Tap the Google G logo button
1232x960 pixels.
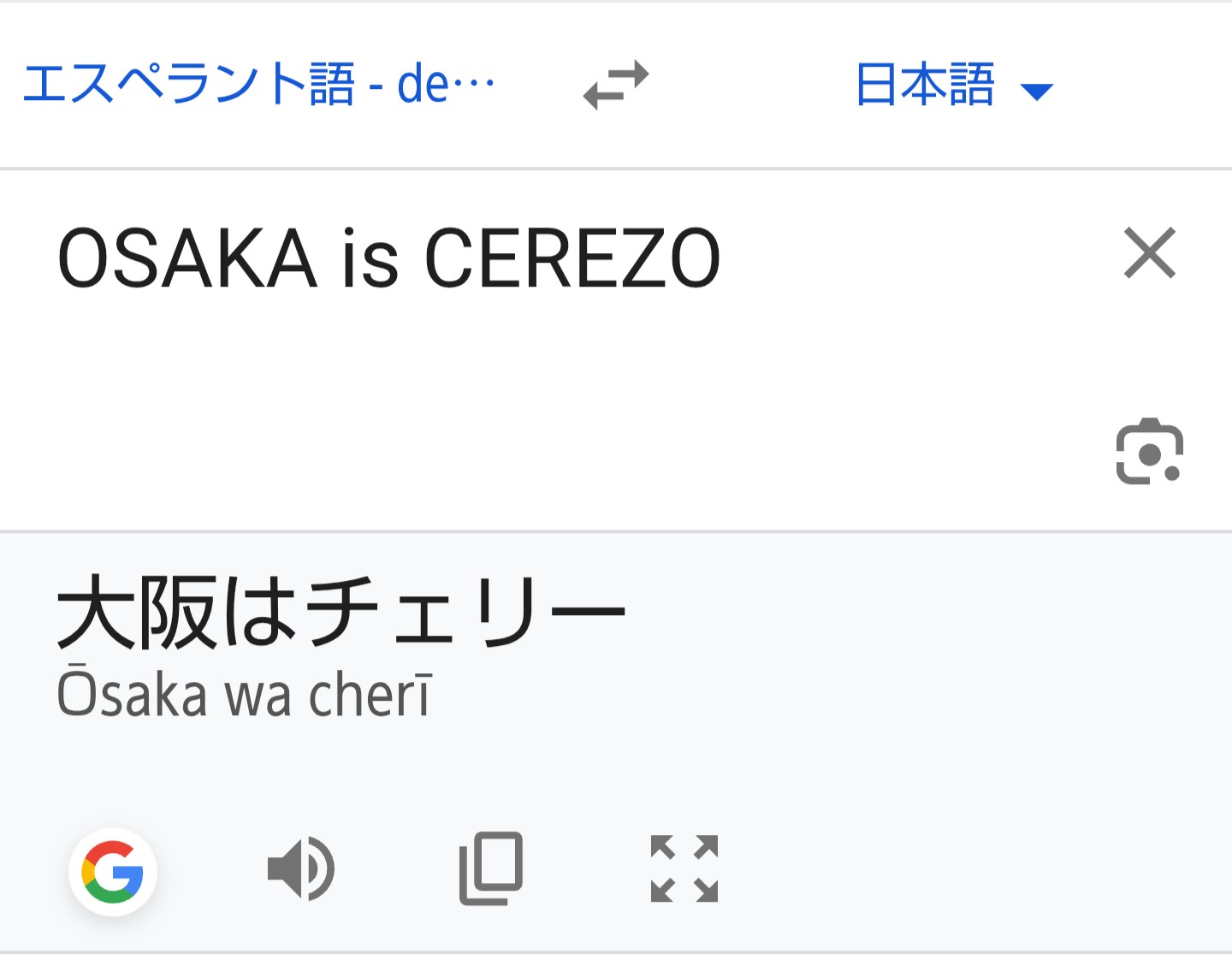pyautogui.click(x=113, y=872)
